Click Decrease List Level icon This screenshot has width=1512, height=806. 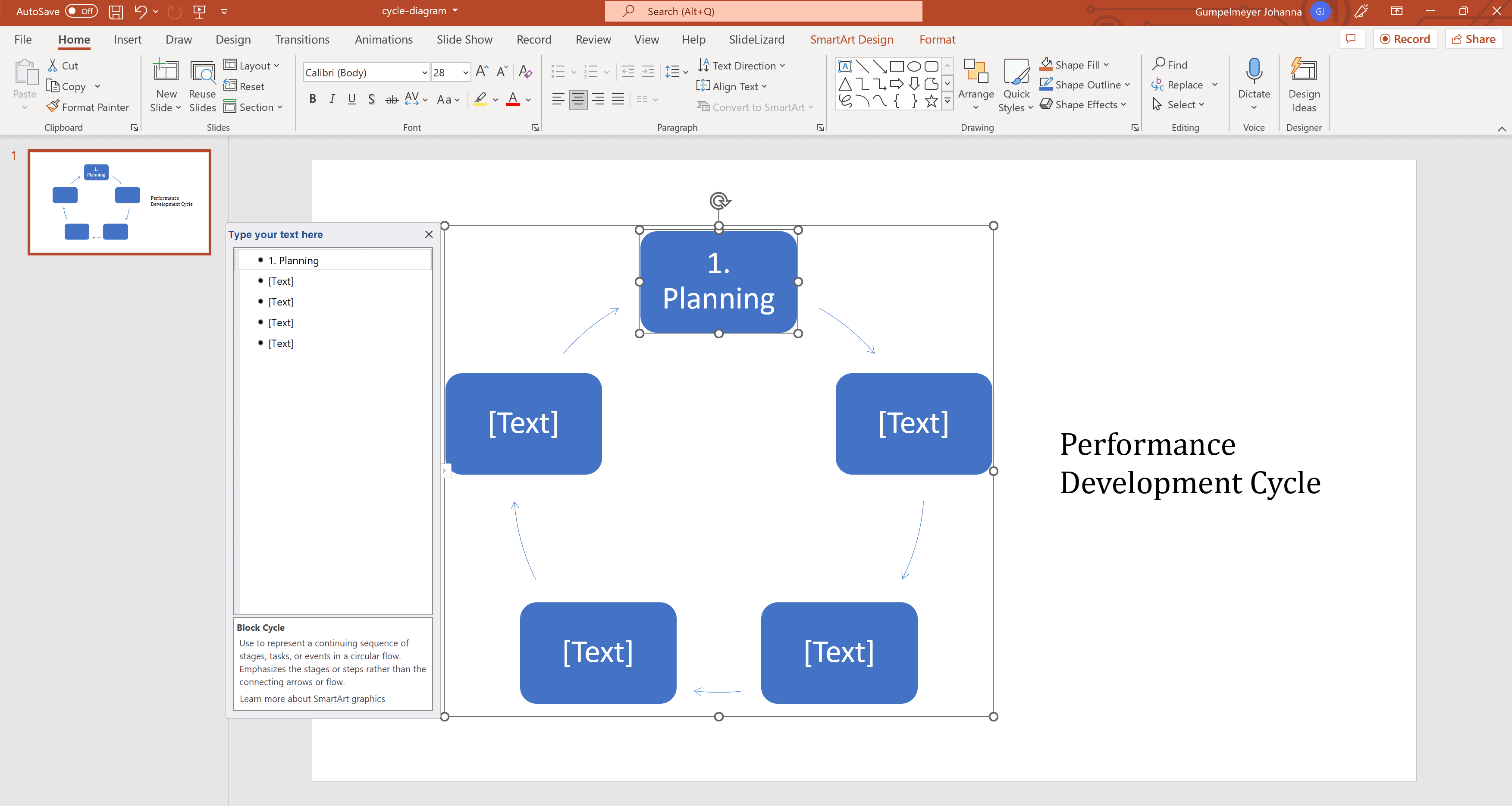(628, 71)
